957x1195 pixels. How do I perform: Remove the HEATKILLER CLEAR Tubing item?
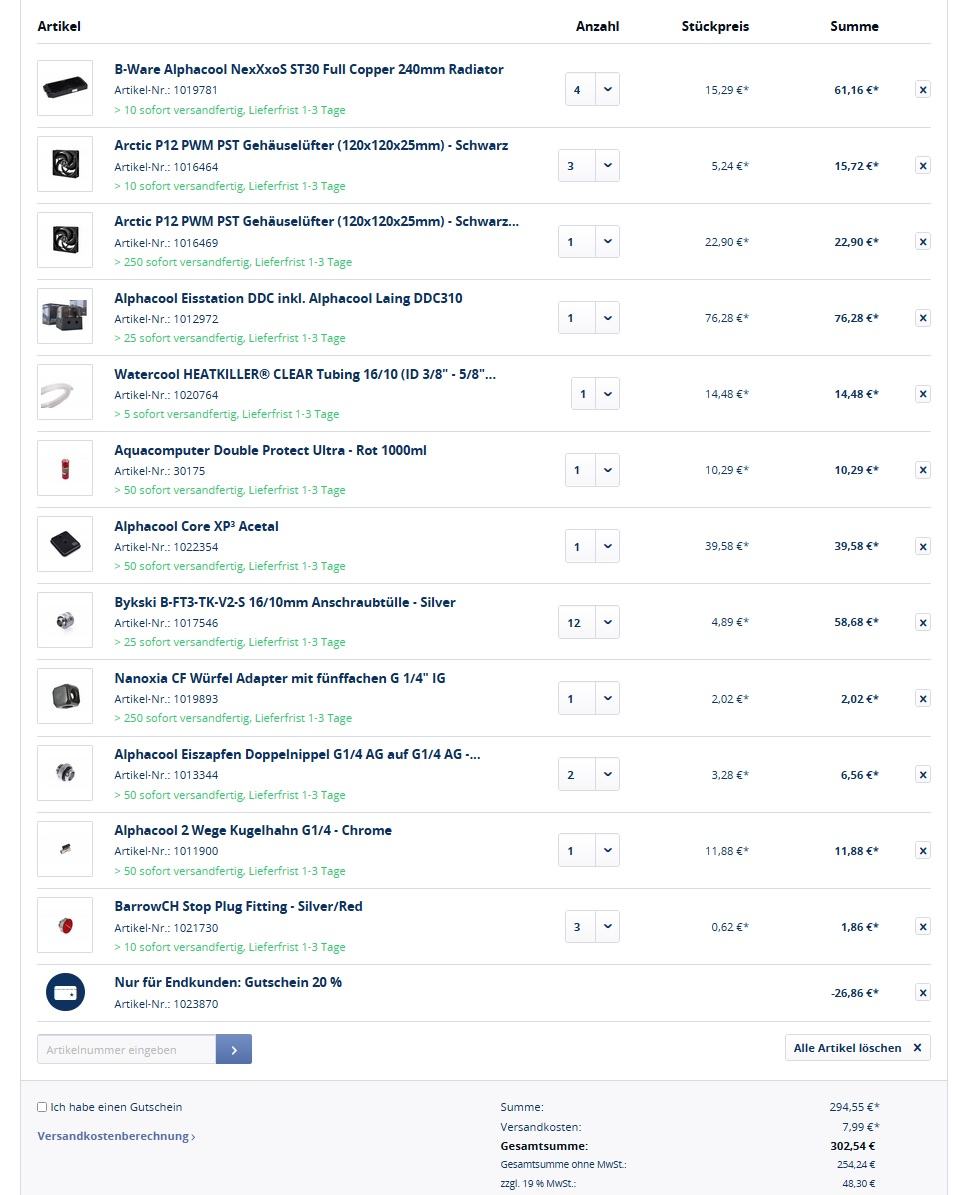(x=923, y=394)
